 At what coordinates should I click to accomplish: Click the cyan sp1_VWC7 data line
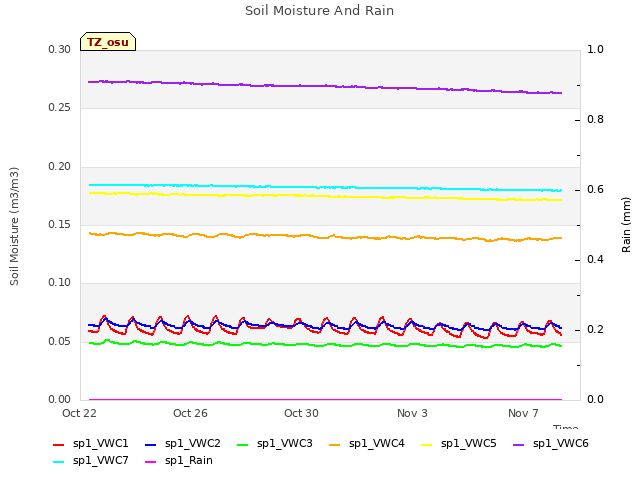(325, 187)
